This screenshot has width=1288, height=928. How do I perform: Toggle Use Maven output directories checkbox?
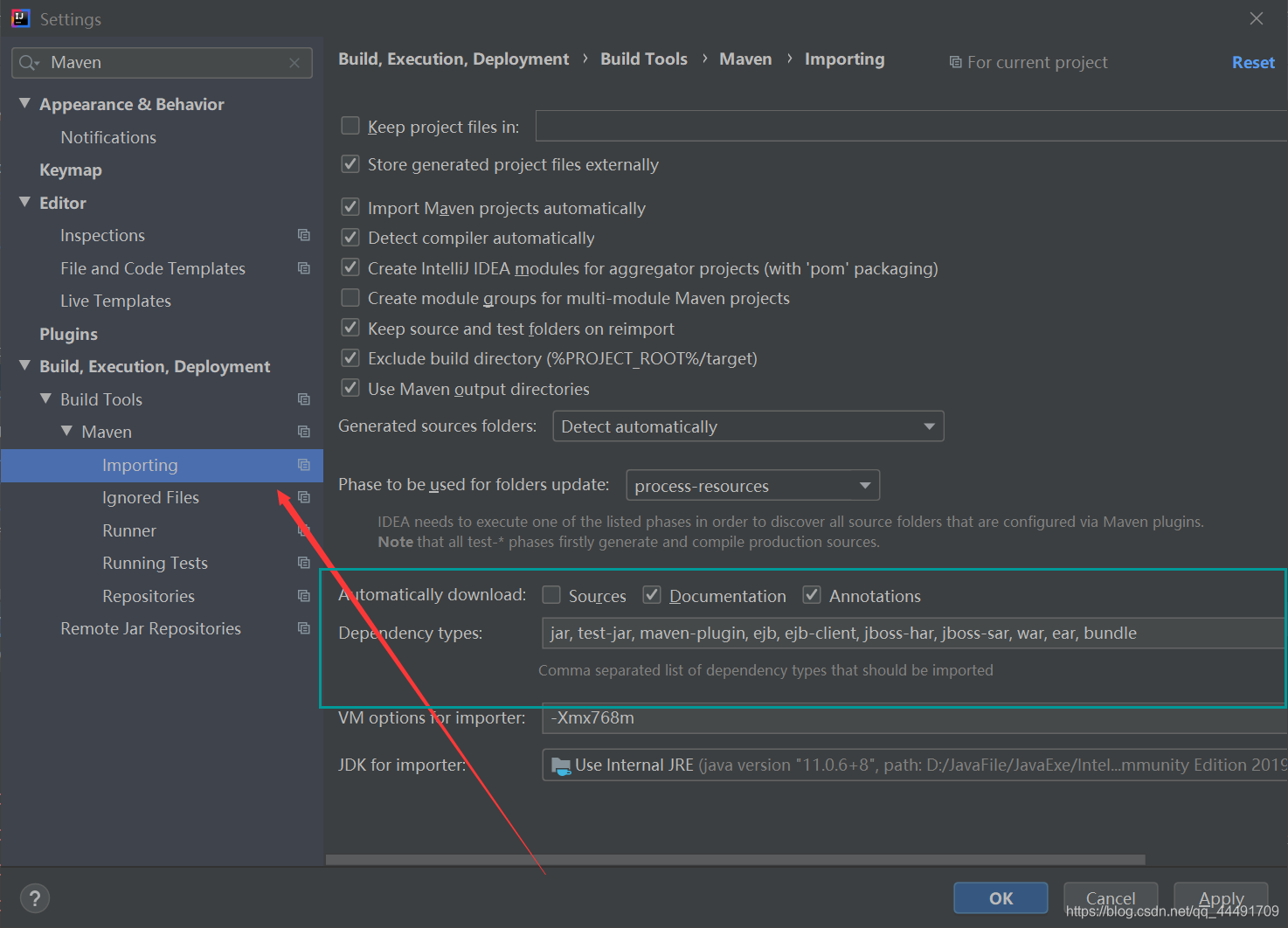click(350, 388)
